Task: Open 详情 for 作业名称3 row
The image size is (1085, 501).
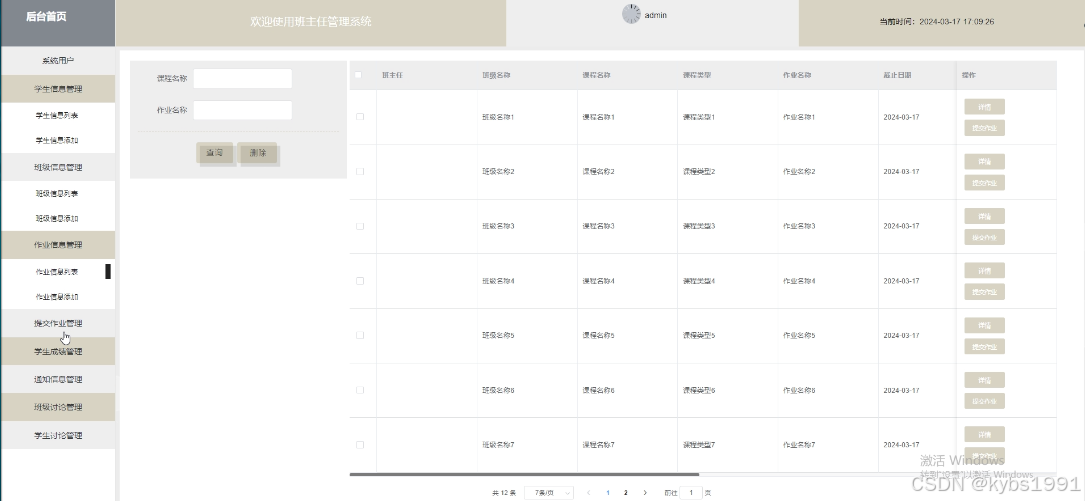Action: coord(984,216)
